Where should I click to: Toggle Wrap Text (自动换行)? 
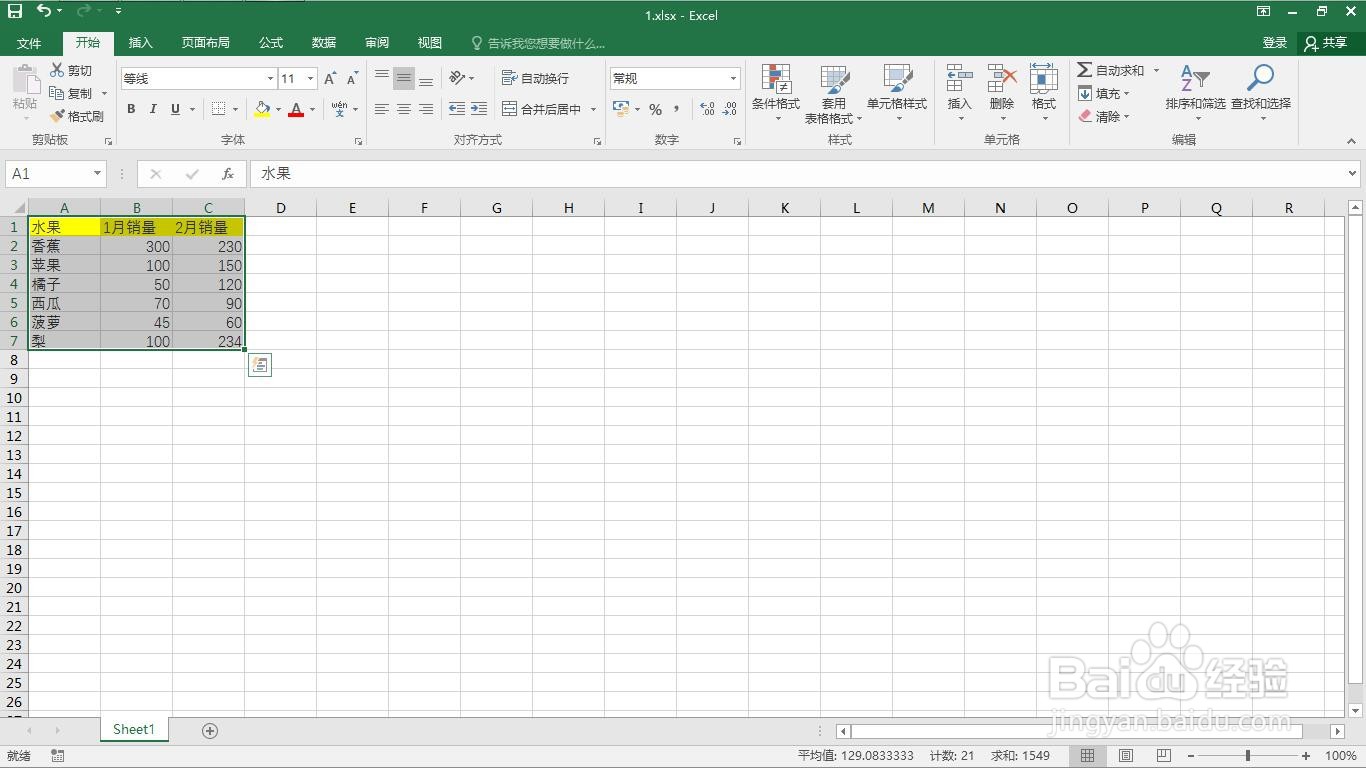[x=535, y=78]
